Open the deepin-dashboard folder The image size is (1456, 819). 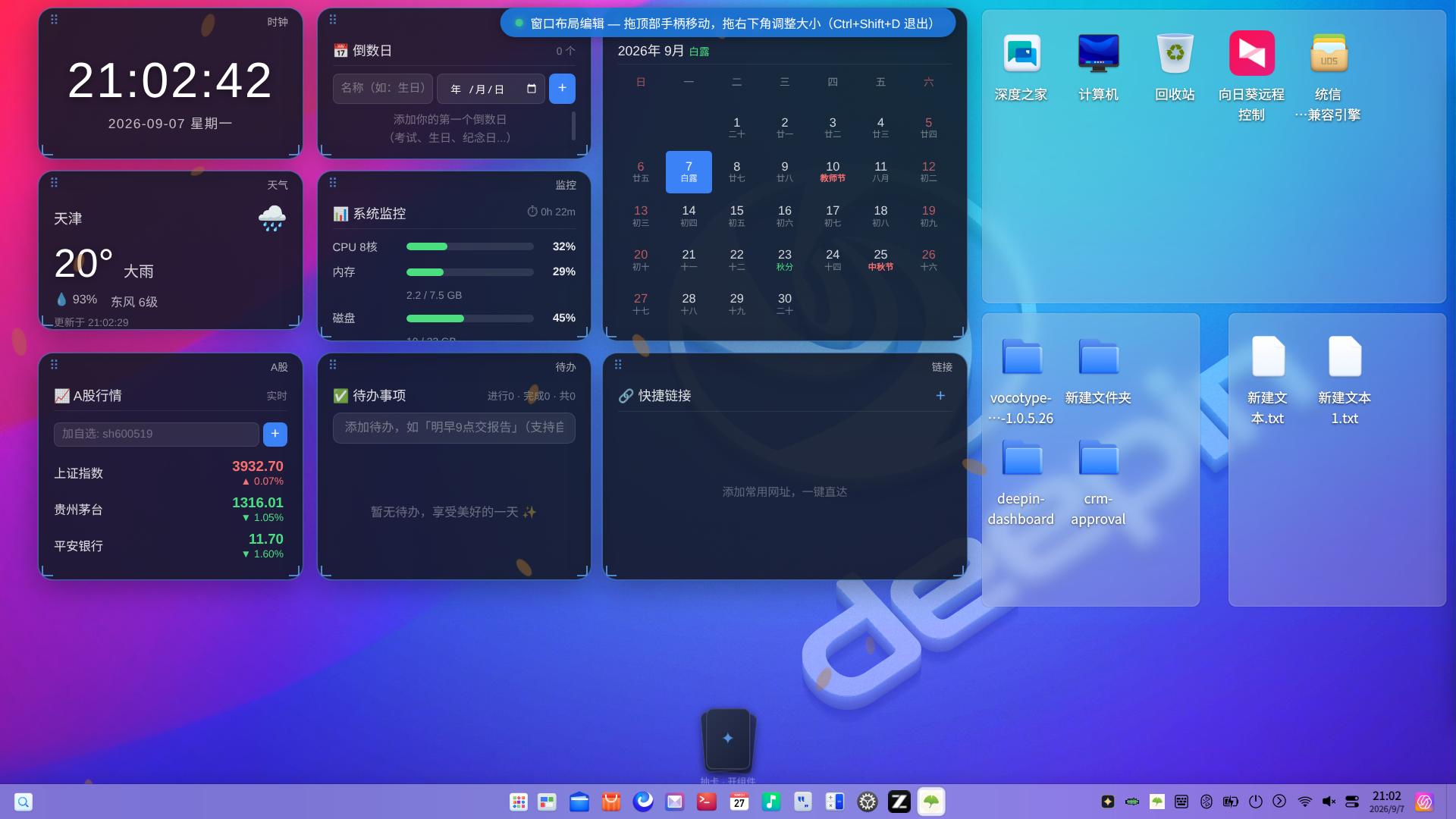1021,484
